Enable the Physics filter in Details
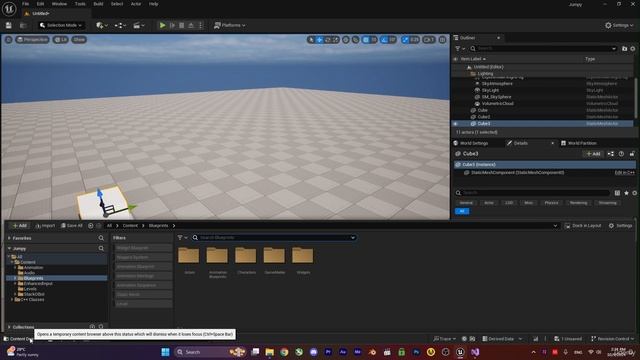 point(551,203)
